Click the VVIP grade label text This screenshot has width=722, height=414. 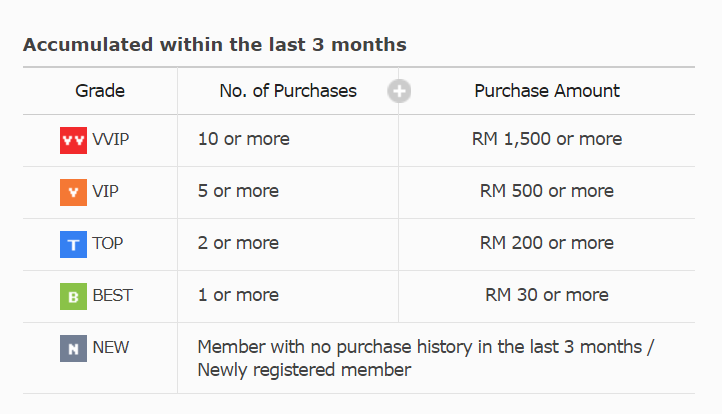click(111, 139)
